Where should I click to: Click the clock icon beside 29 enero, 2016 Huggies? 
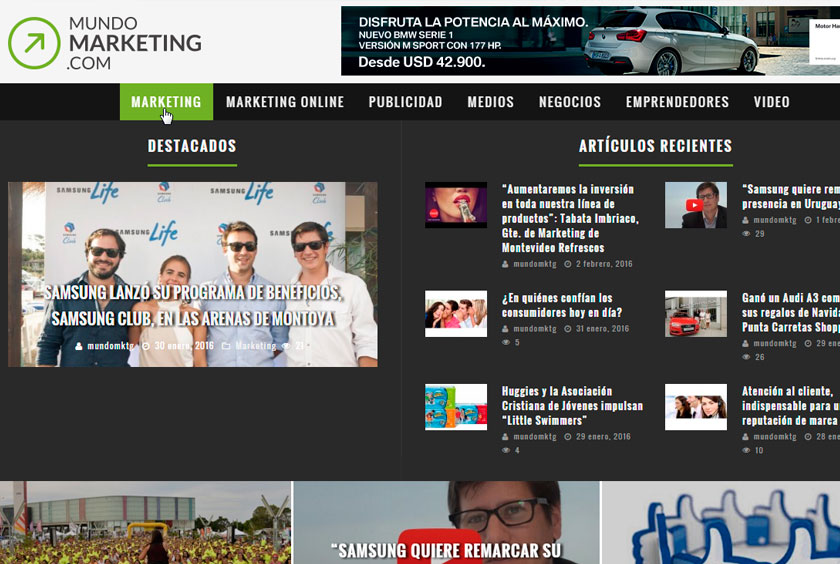pos(568,437)
